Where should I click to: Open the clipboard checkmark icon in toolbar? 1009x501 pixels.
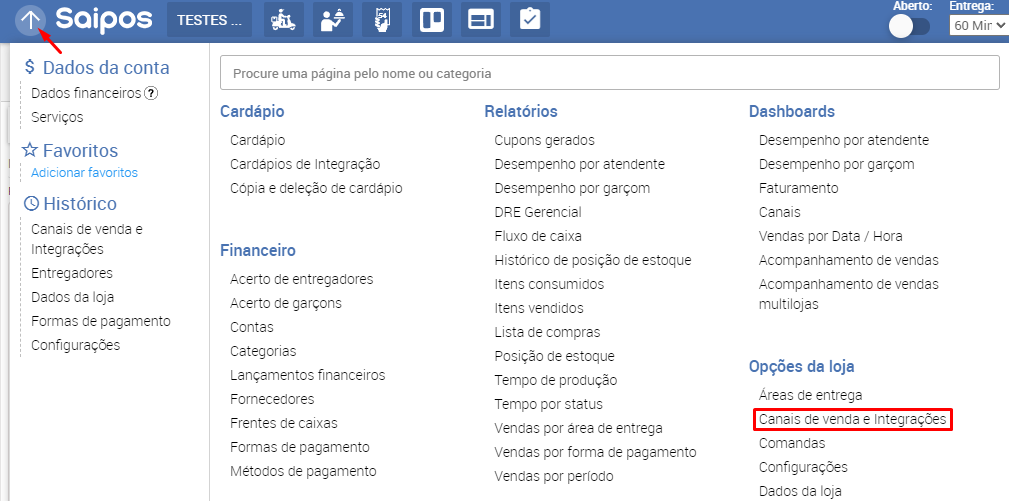tap(529, 19)
